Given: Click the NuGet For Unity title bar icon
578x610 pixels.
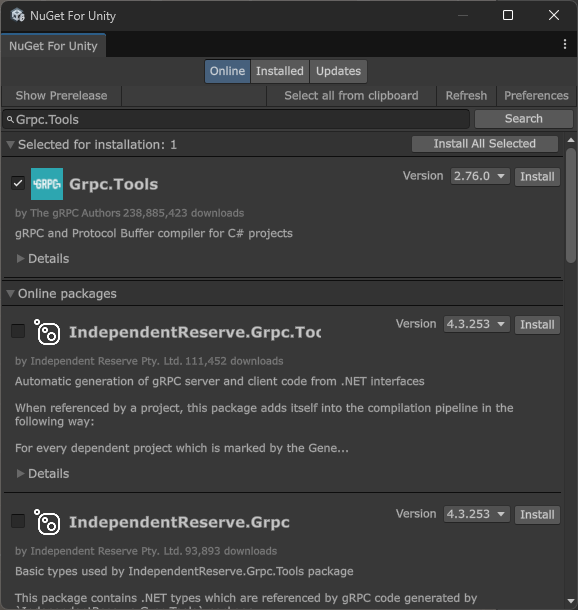Looking at the screenshot, I should [18, 16].
